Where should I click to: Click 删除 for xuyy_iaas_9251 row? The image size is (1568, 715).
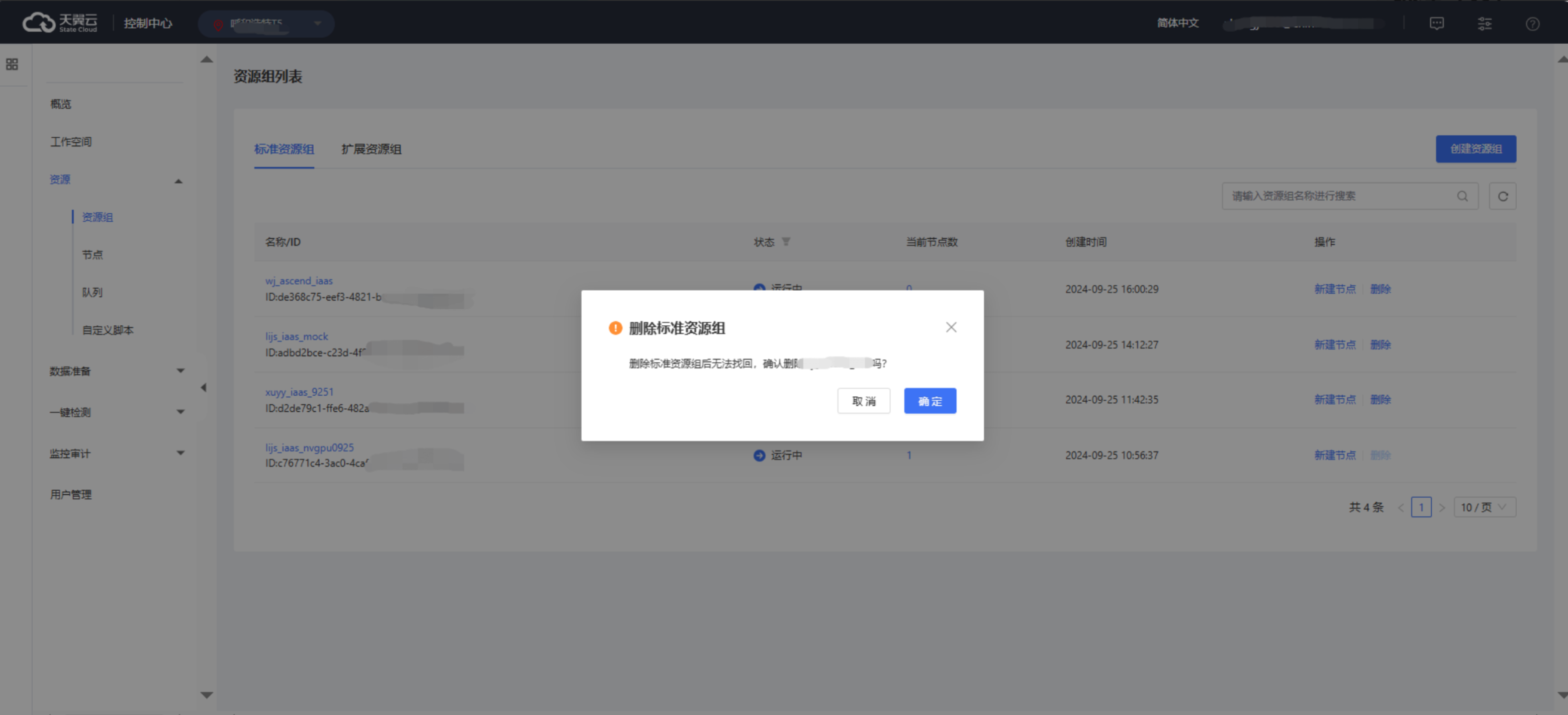[1380, 400]
